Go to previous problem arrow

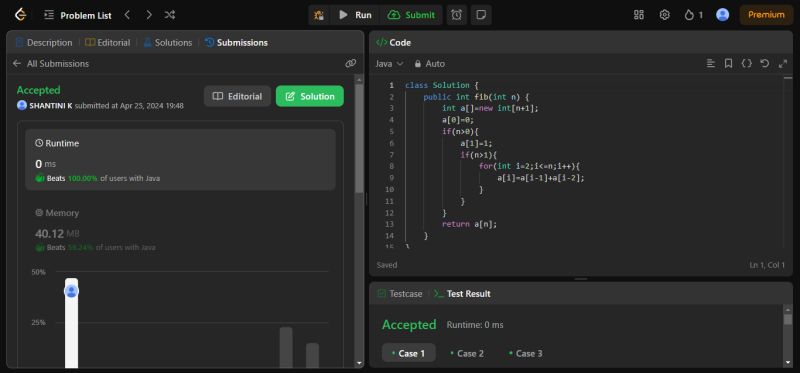[128, 15]
